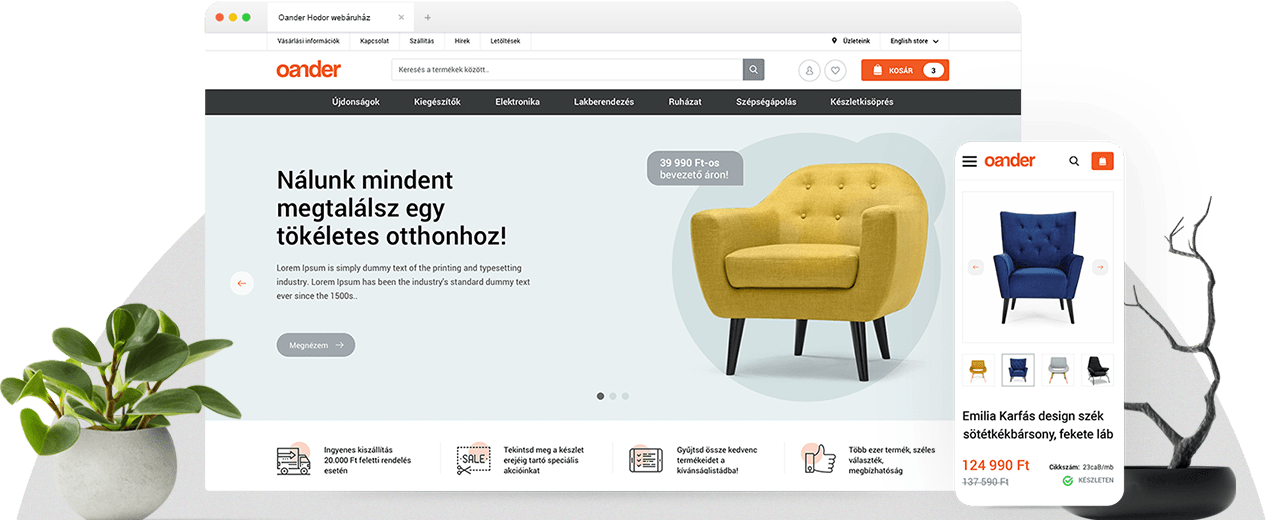Image resolution: width=1280 pixels, height=520 pixels.
Task: Click the large blue armchair image
Action: (1038, 265)
